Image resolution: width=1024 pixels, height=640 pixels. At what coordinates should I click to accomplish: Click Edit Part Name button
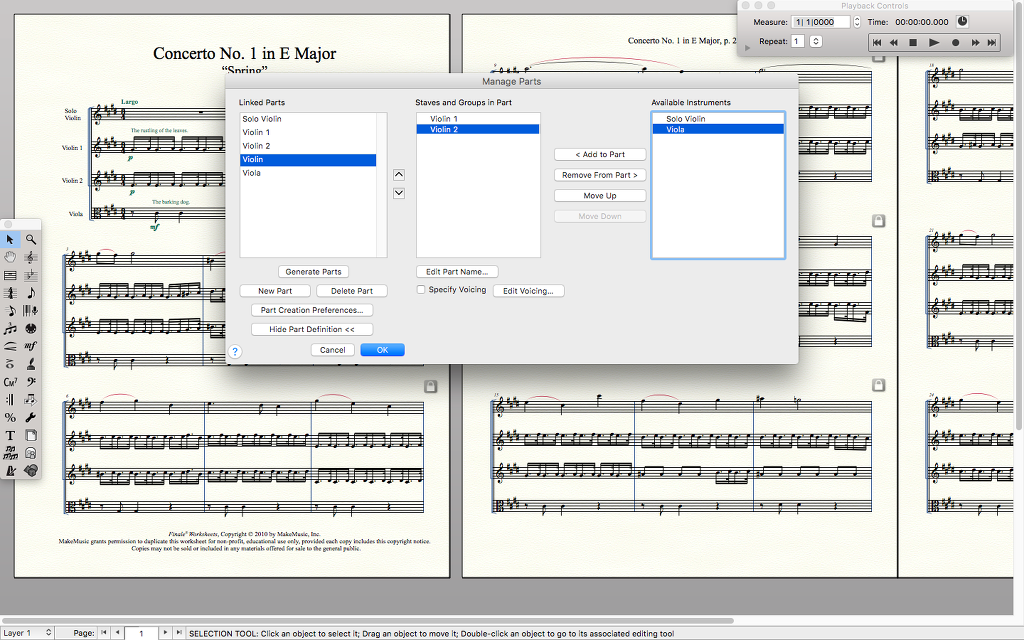tap(457, 272)
